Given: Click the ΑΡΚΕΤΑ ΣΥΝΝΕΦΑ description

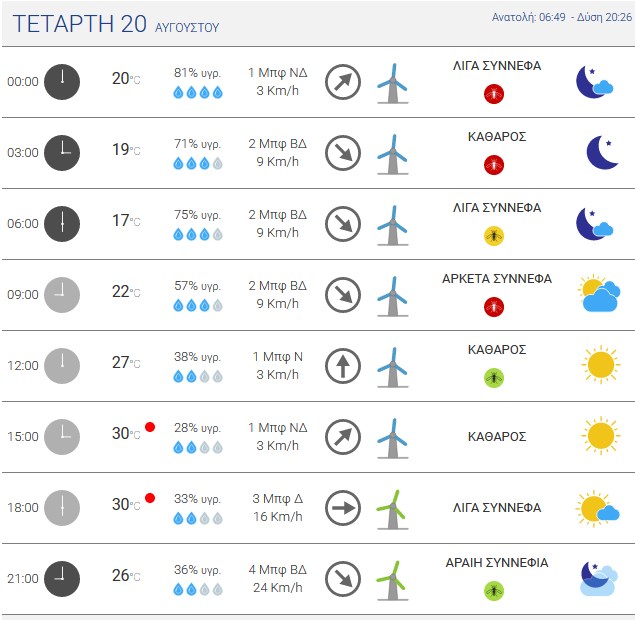Looking at the screenshot, I should [x=497, y=279].
